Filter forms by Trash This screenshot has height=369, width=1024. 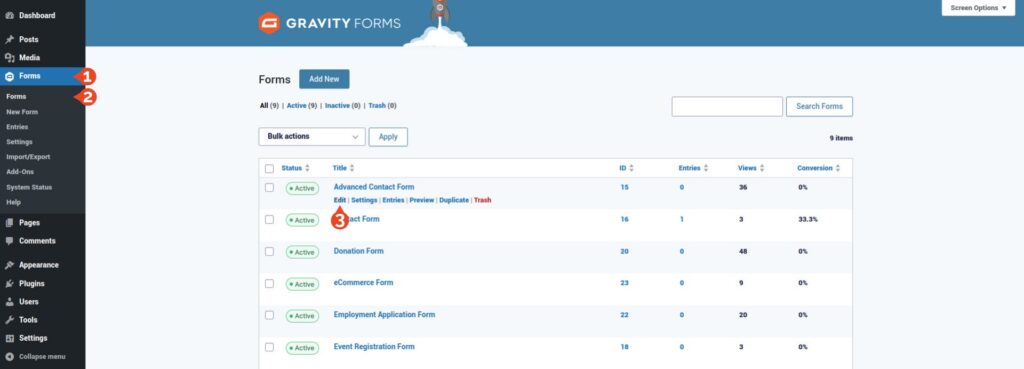pos(382,106)
